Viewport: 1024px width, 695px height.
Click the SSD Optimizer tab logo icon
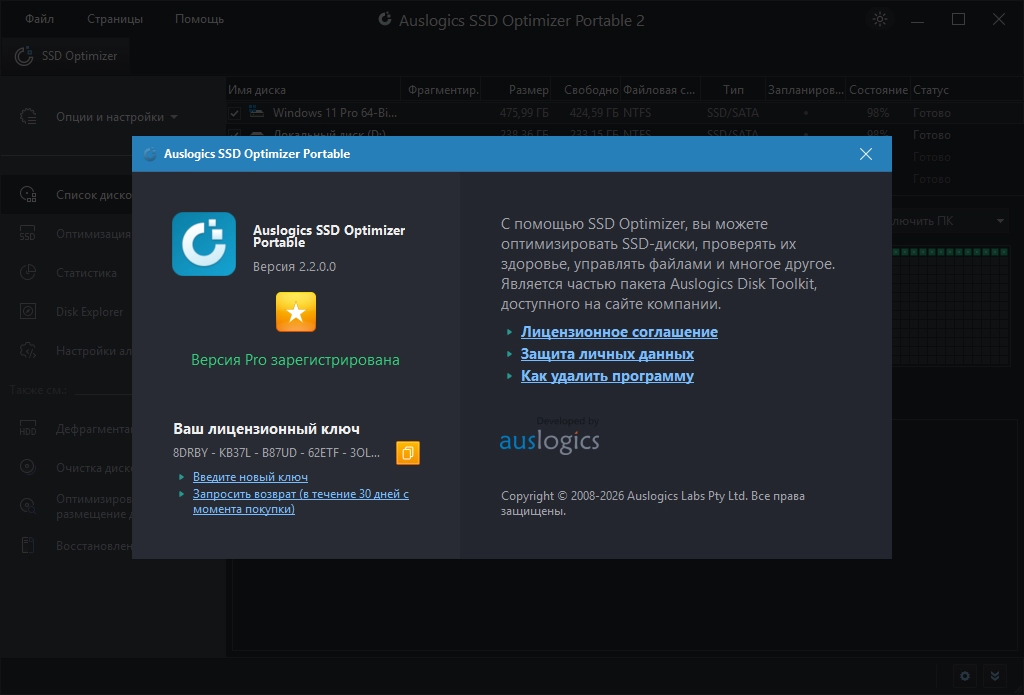click(24, 56)
